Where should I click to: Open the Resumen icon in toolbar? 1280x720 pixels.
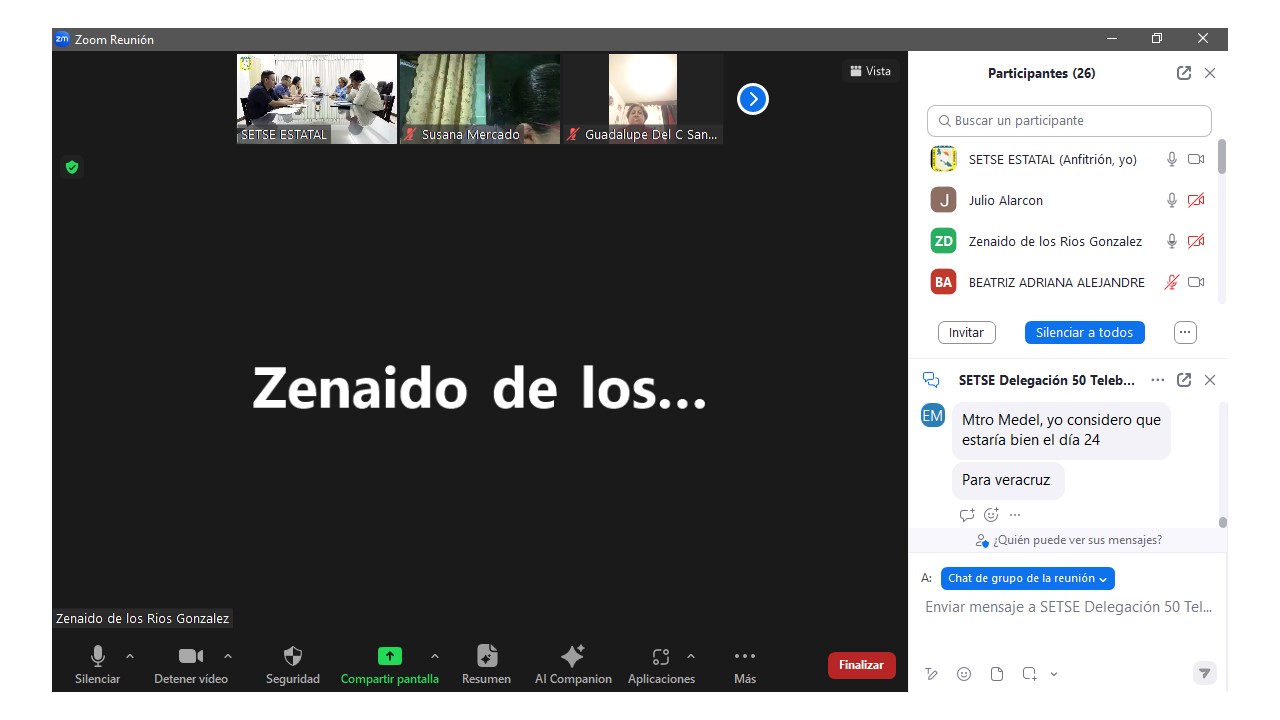pyautogui.click(x=486, y=657)
